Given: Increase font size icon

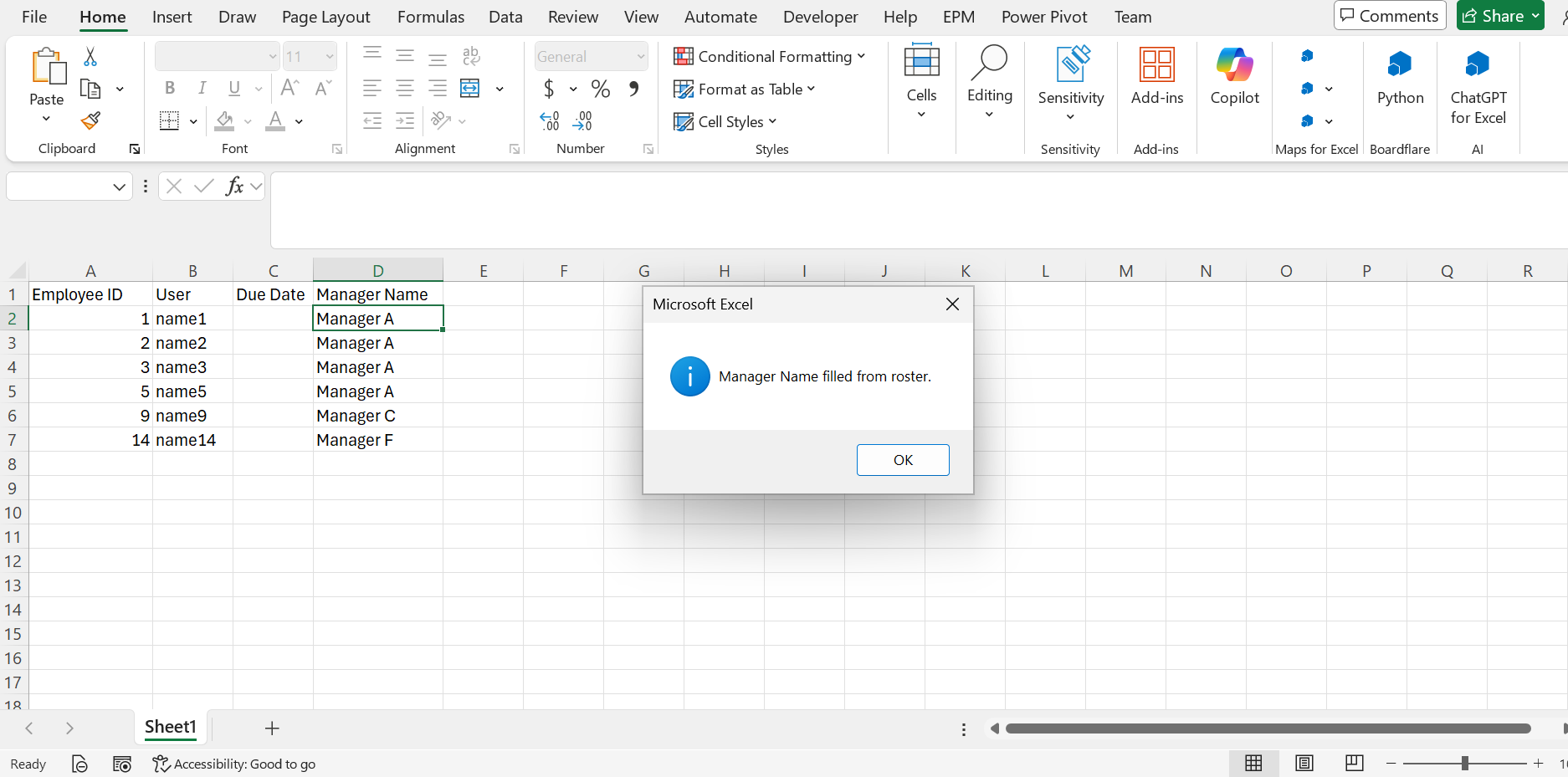Looking at the screenshot, I should (290, 88).
